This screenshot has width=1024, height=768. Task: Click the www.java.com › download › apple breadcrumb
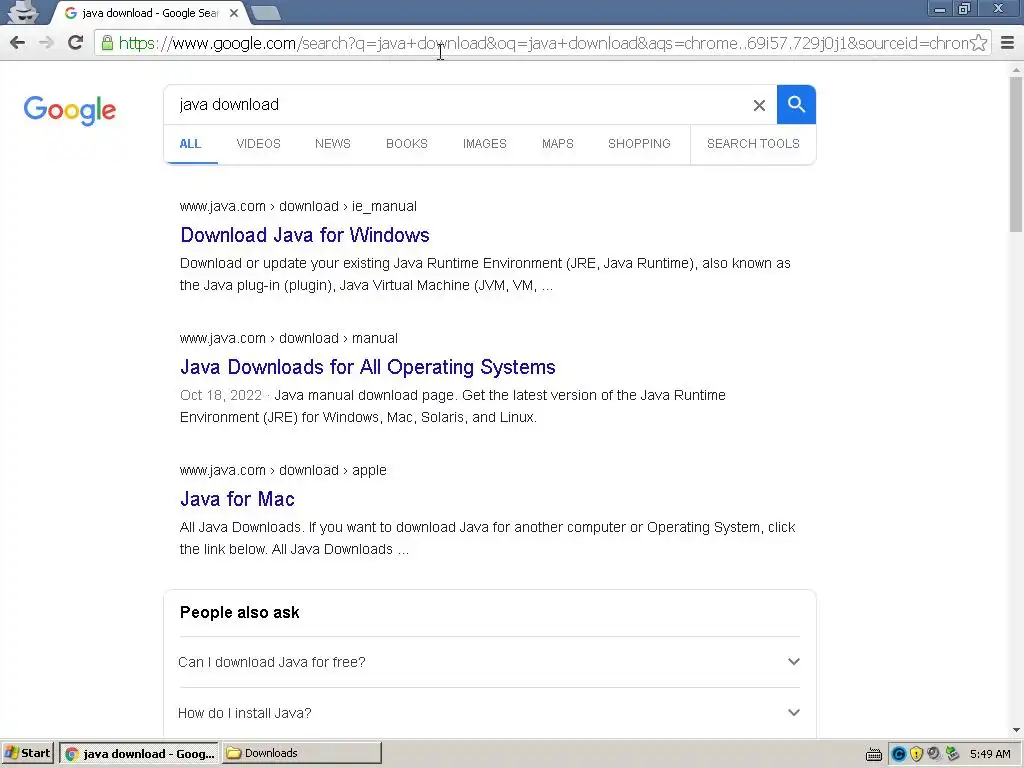pyautogui.click(x=283, y=470)
